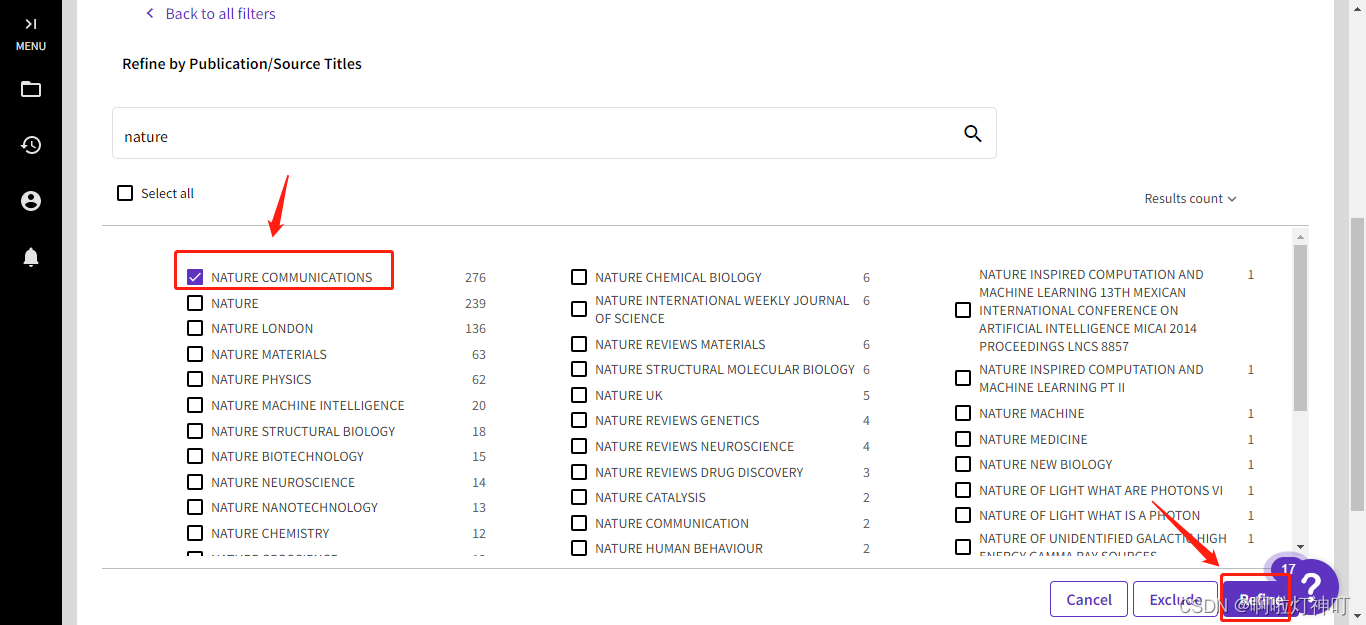Screen dimensions: 1366x625
Task: Click the 276 result count
Action: tap(475, 277)
